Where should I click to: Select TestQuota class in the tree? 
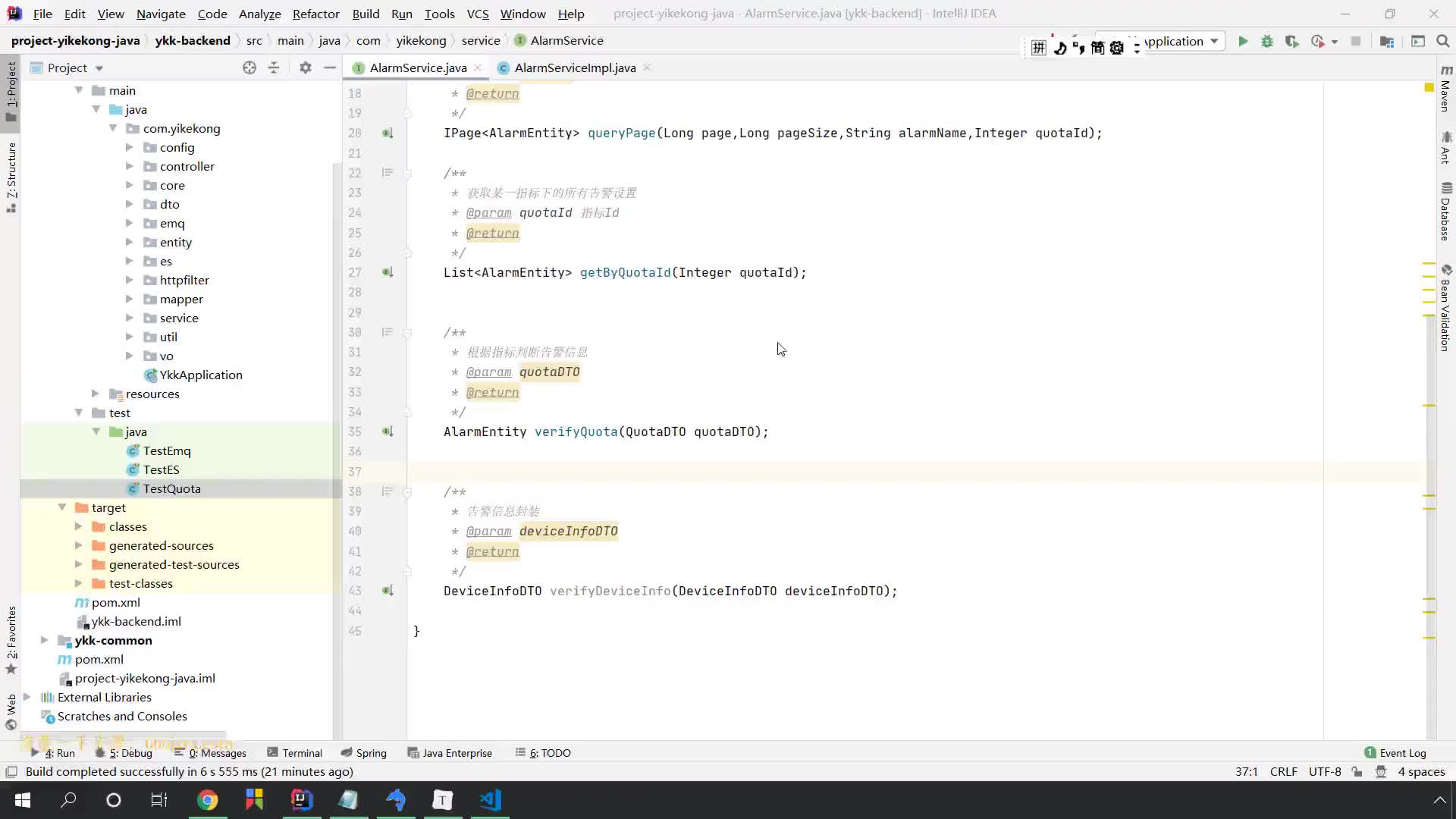coord(171,488)
